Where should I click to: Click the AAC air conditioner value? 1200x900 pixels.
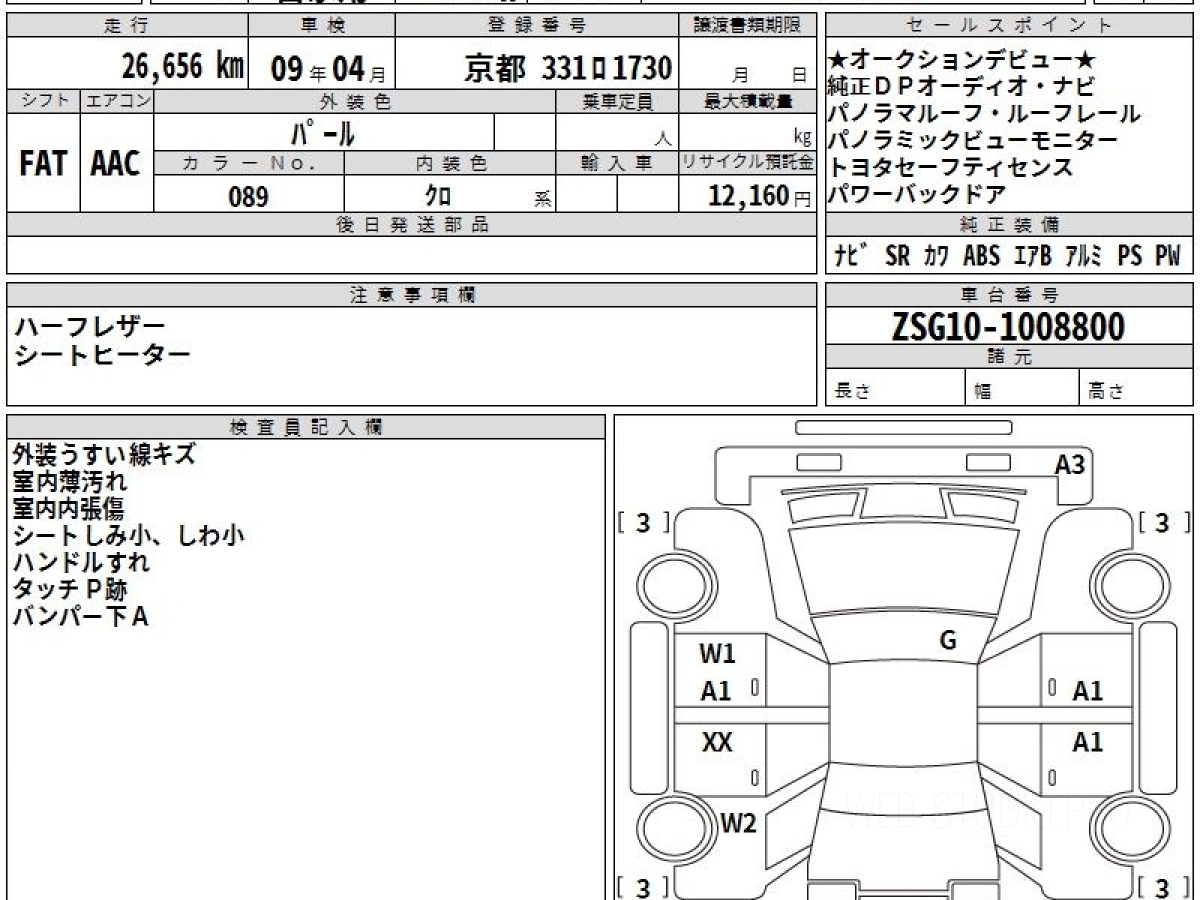point(115,163)
